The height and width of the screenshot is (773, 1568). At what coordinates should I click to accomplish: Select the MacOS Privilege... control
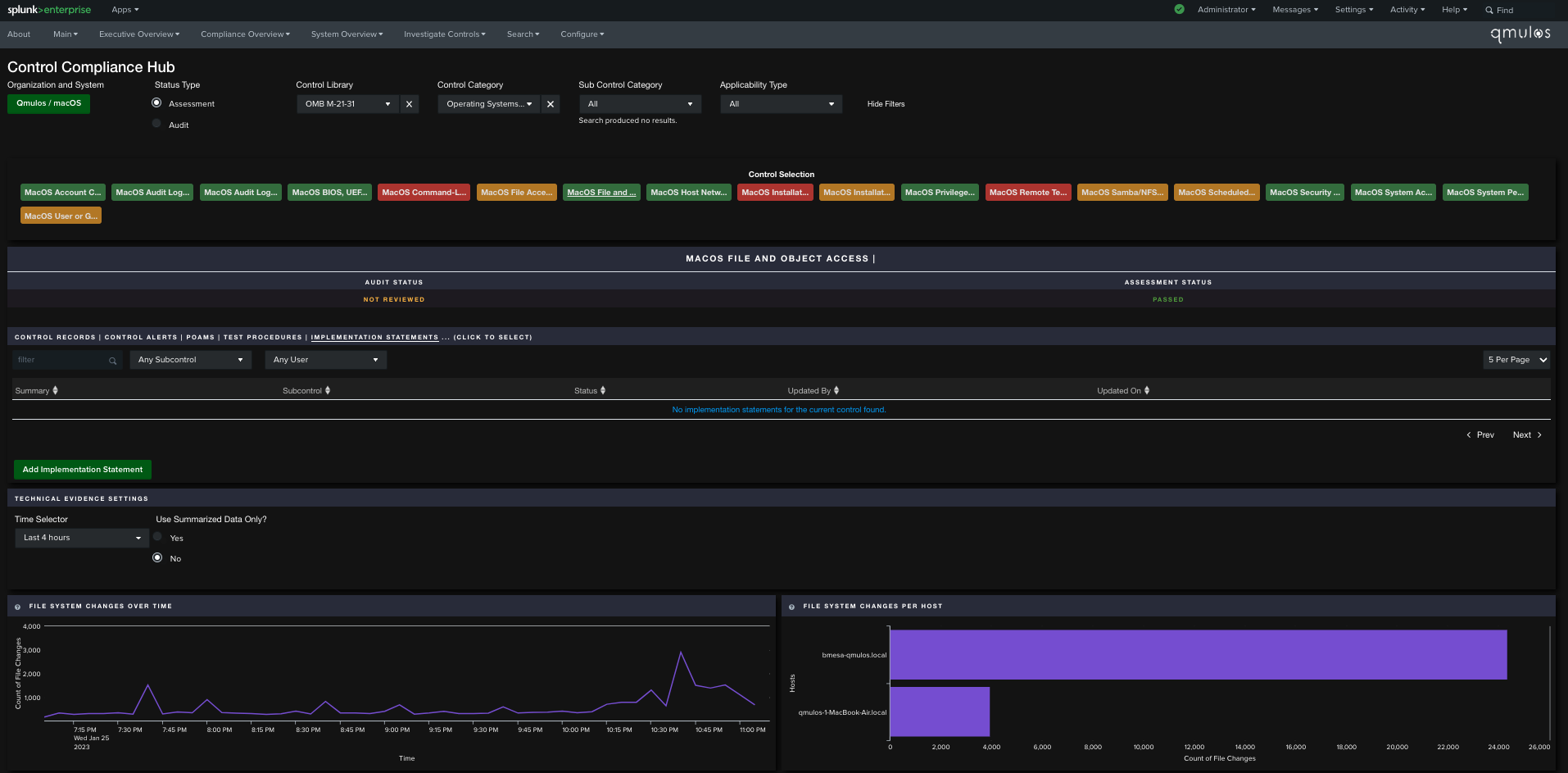940,193
